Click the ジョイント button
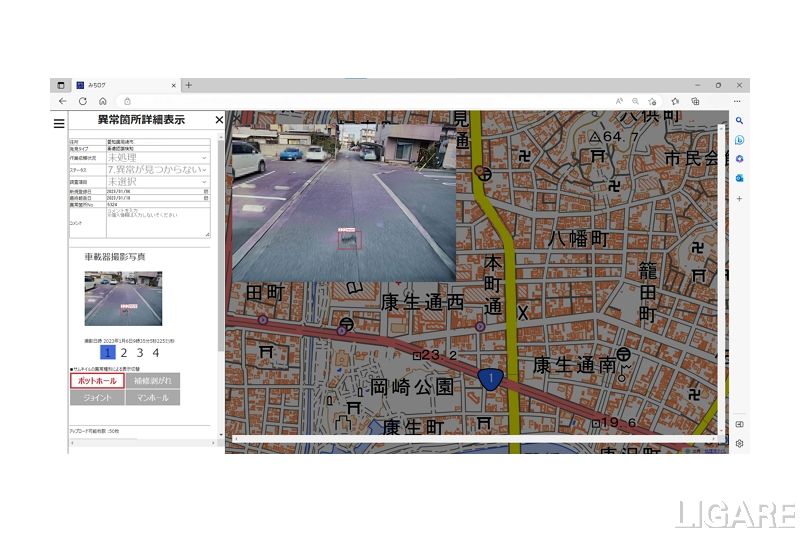Viewport: 800px width, 533px height. click(97, 398)
